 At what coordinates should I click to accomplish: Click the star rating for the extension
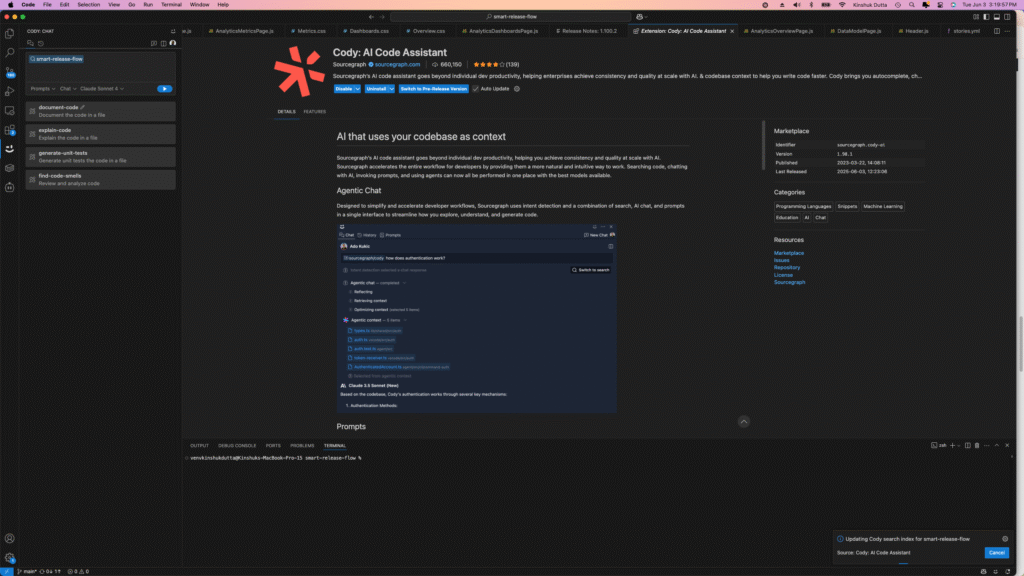(x=488, y=65)
